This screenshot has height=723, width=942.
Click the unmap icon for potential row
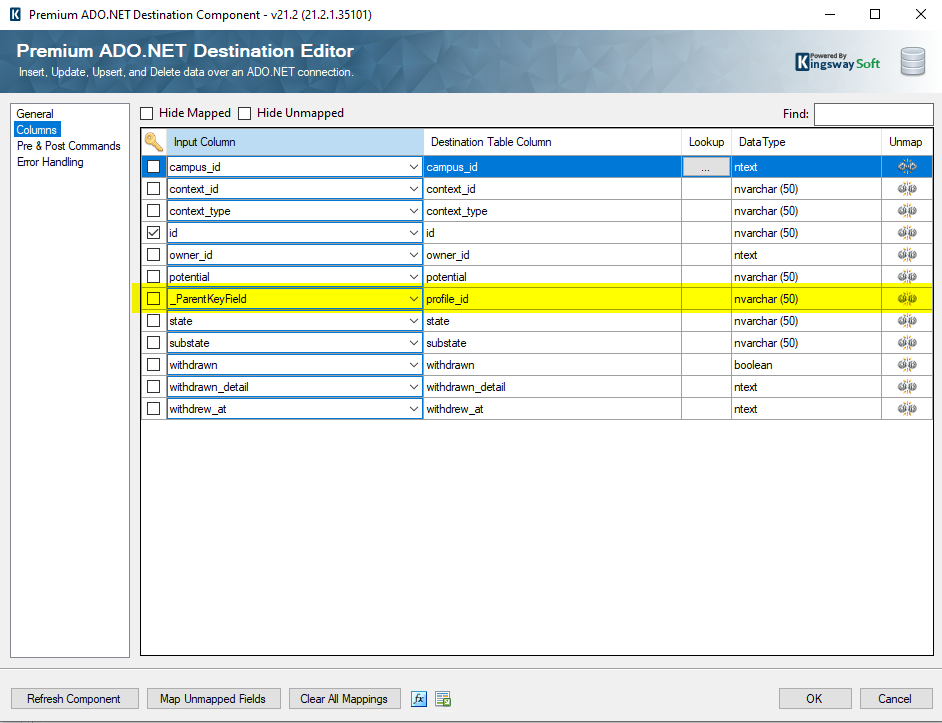coord(907,276)
